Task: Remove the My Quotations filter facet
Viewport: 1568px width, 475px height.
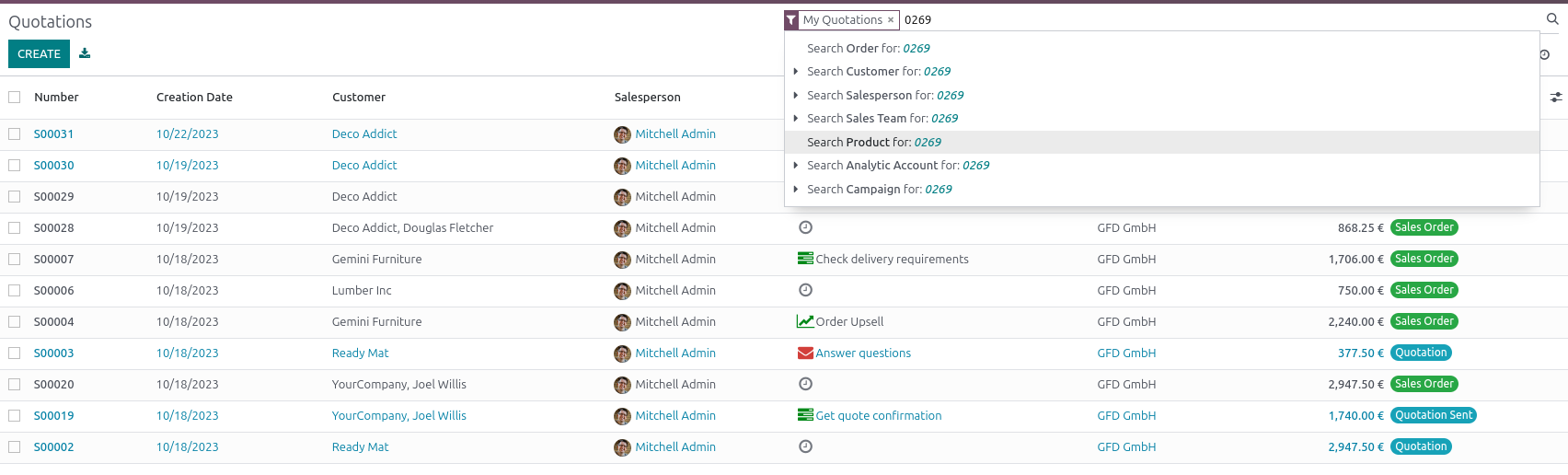Action: click(x=891, y=19)
